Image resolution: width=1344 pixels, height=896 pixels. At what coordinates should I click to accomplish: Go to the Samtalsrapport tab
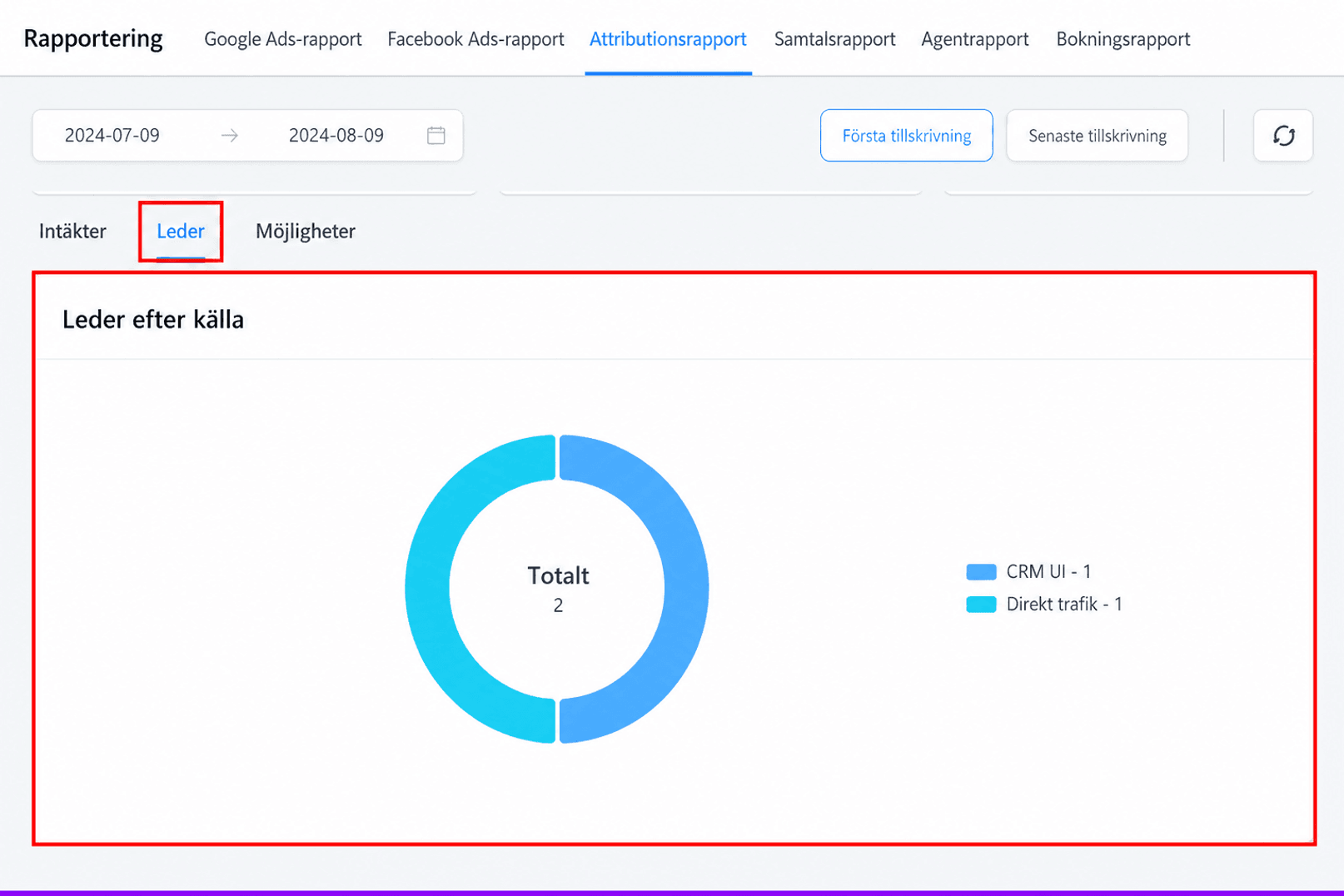coord(834,39)
